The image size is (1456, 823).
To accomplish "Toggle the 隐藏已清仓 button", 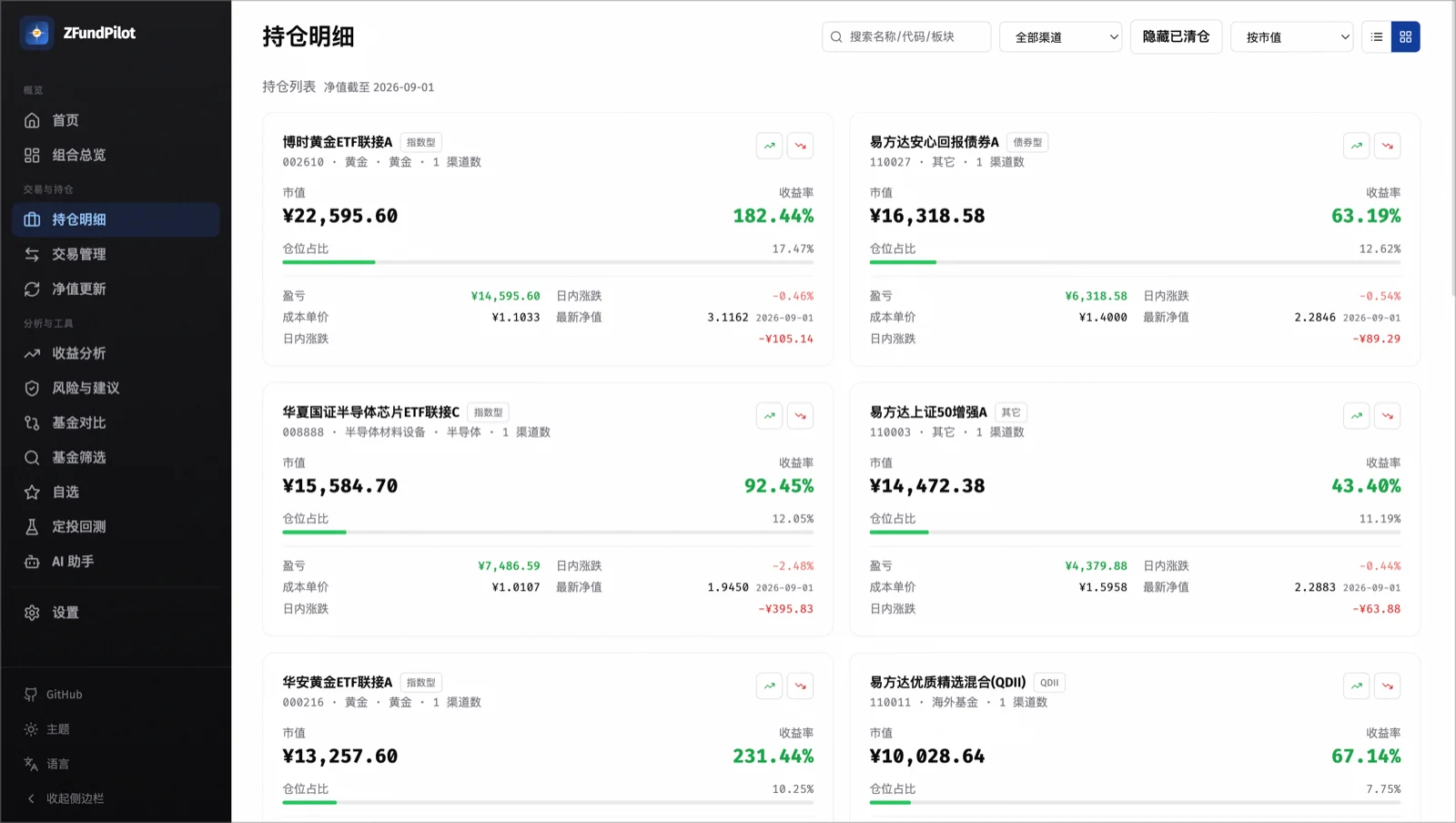I will click(x=1176, y=37).
